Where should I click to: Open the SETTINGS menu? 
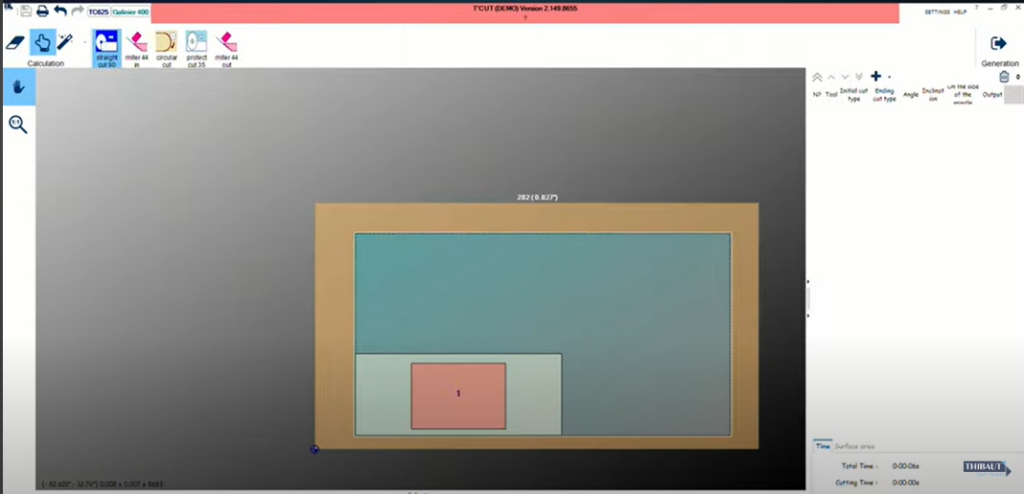936,12
